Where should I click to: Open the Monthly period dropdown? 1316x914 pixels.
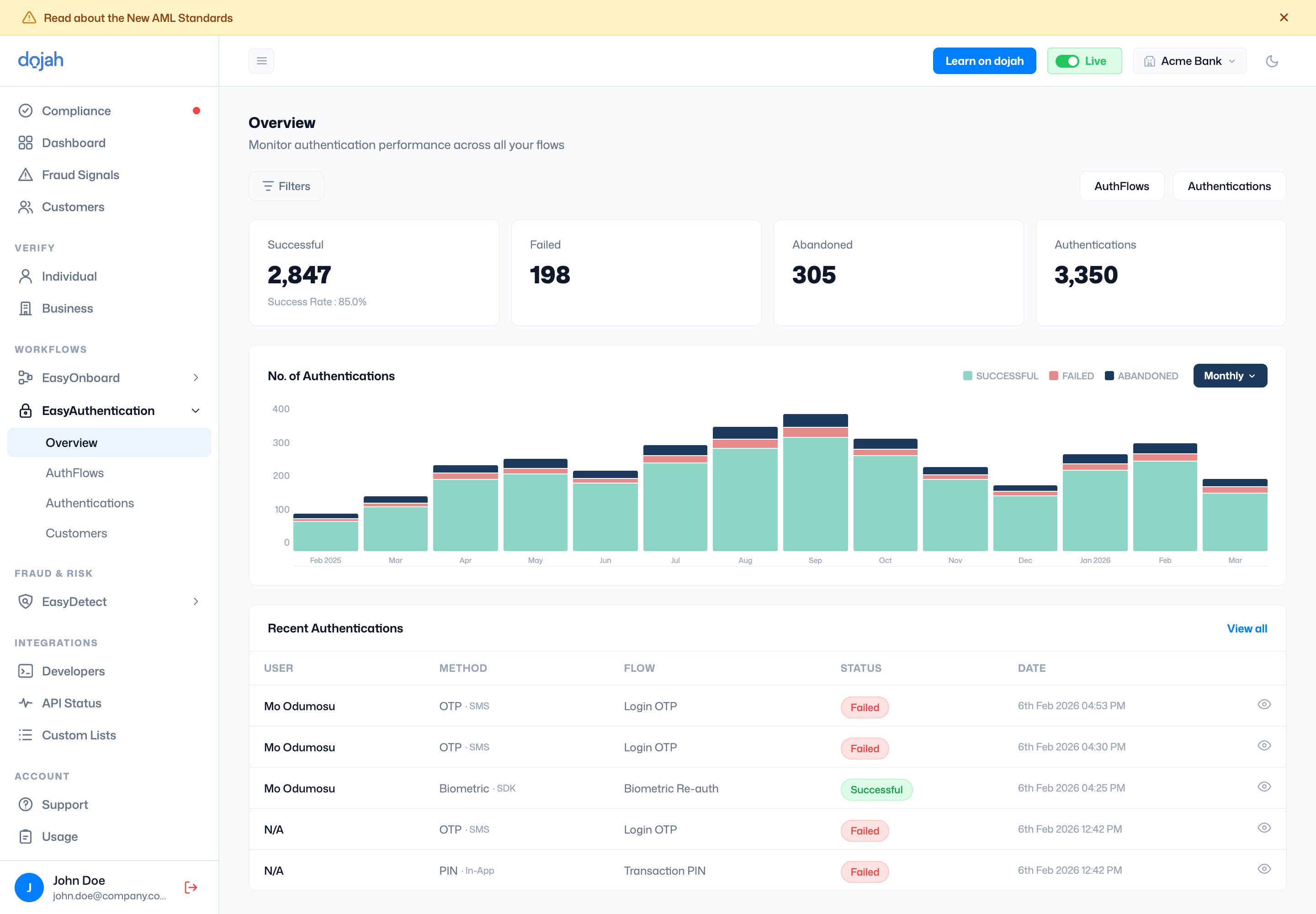(x=1230, y=376)
